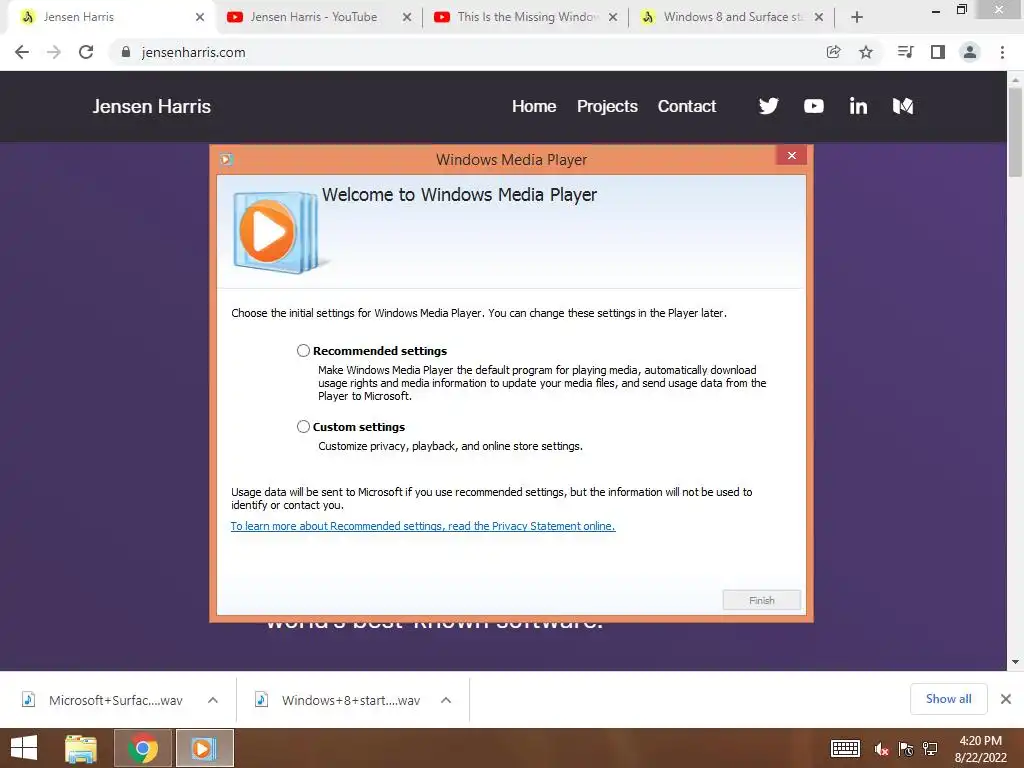View site information via the lock icon
Image resolution: width=1024 pixels, height=768 pixels.
coord(126,52)
